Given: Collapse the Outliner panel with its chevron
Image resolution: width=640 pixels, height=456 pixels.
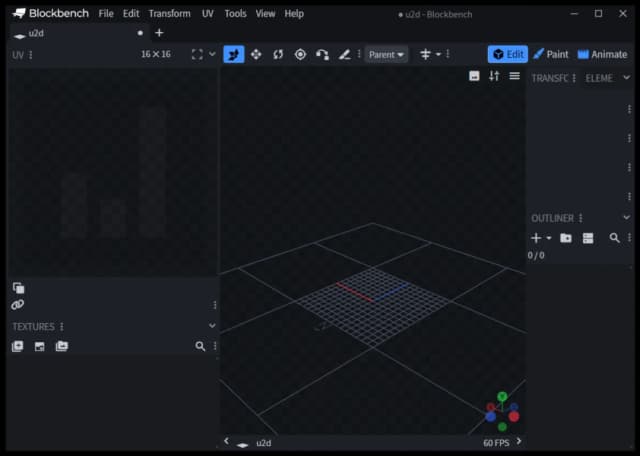Looking at the screenshot, I should pyautogui.click(x=627, y=218).
